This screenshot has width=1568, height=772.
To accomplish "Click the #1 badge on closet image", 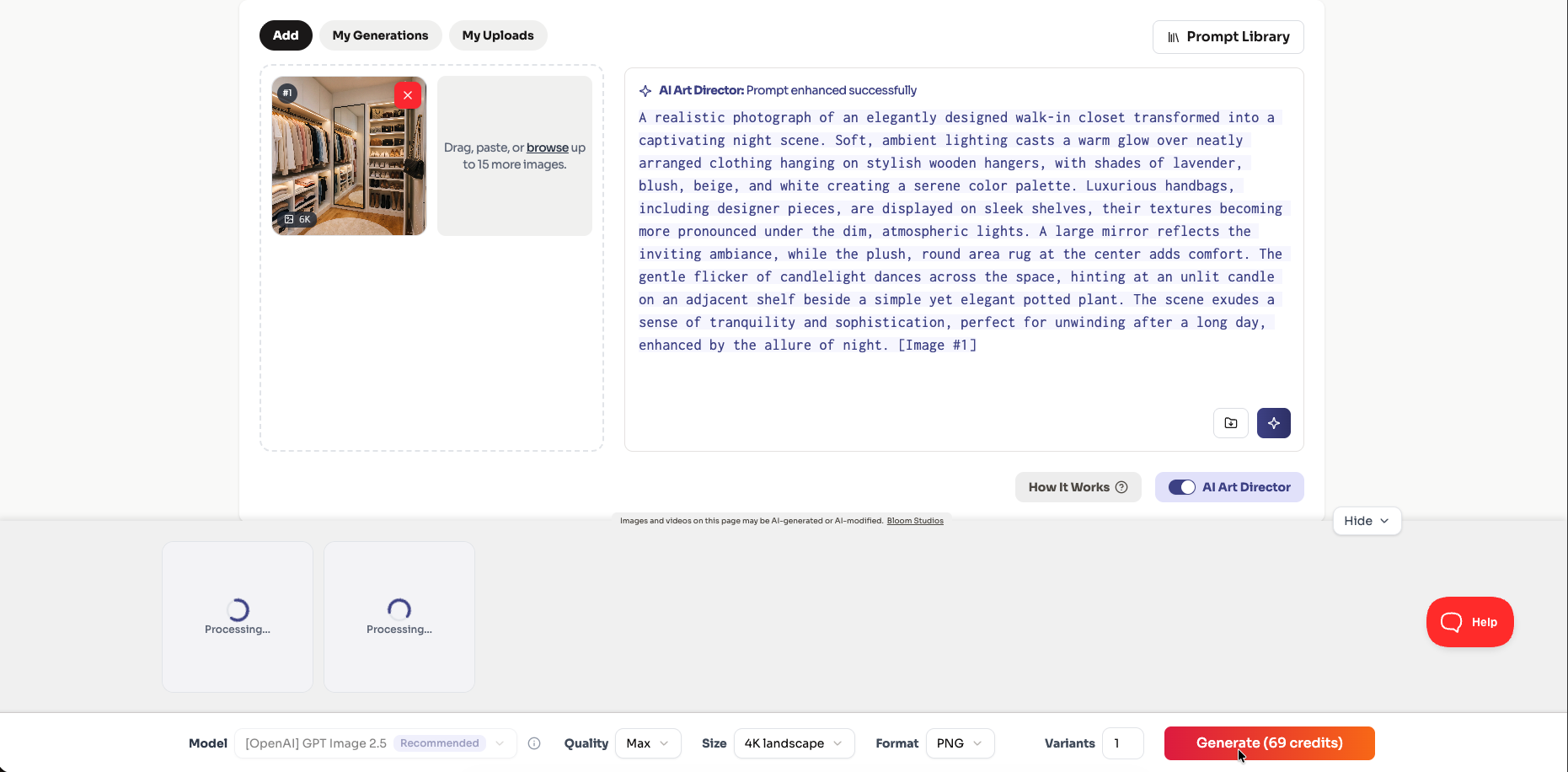I will [x=287, y=93].
